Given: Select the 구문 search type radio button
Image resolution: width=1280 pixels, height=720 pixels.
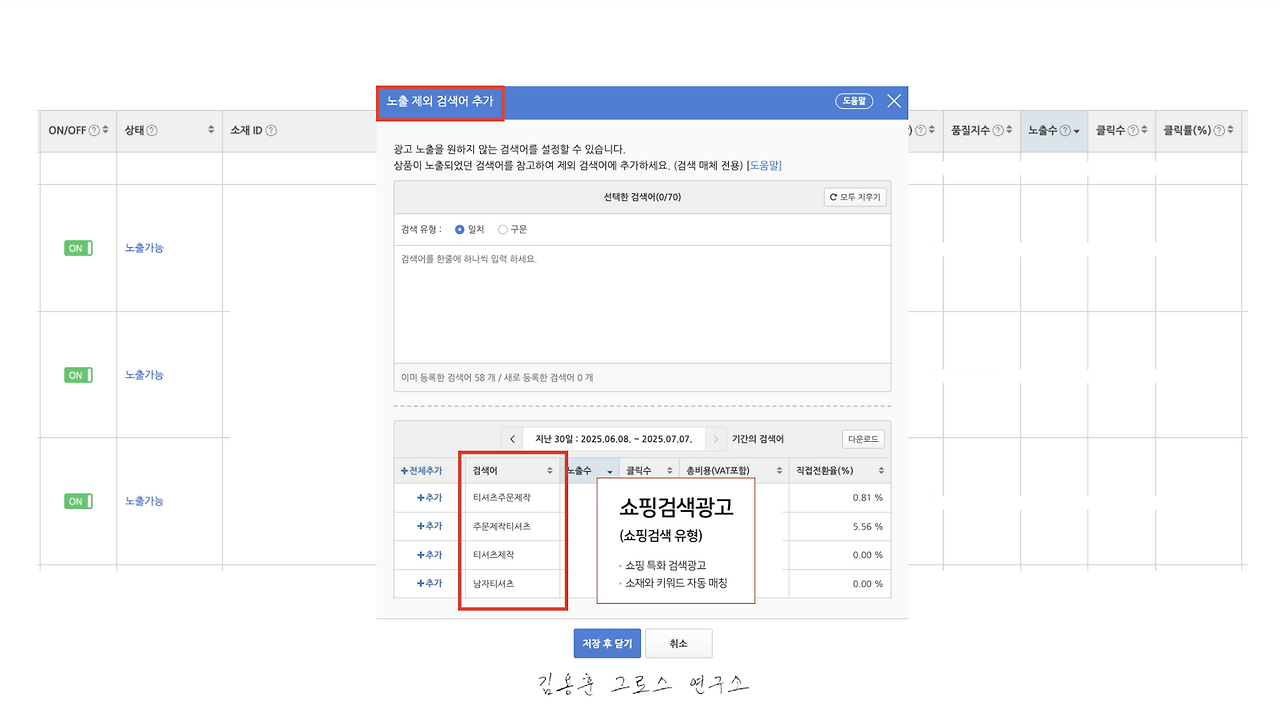Looking at the screenshot, I should coord(503,229).
